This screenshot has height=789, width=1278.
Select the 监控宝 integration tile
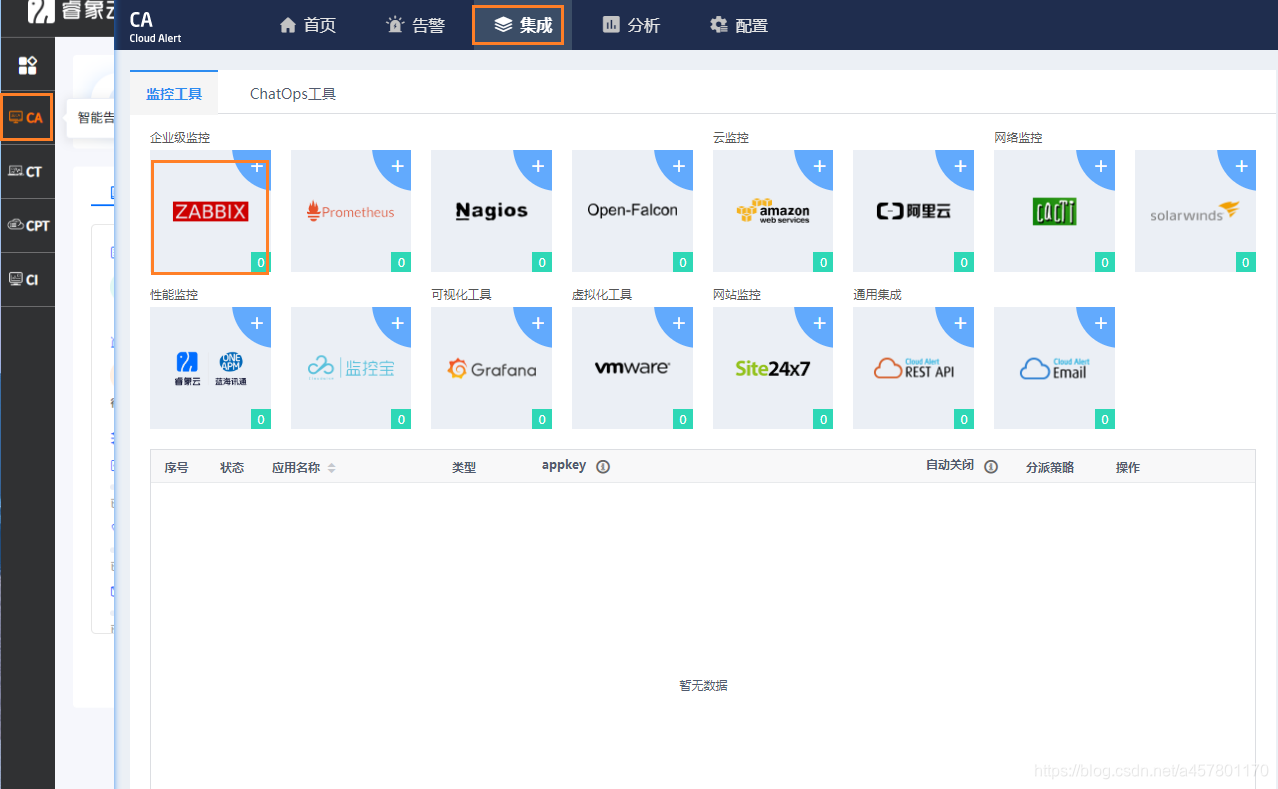click(351, 368)
